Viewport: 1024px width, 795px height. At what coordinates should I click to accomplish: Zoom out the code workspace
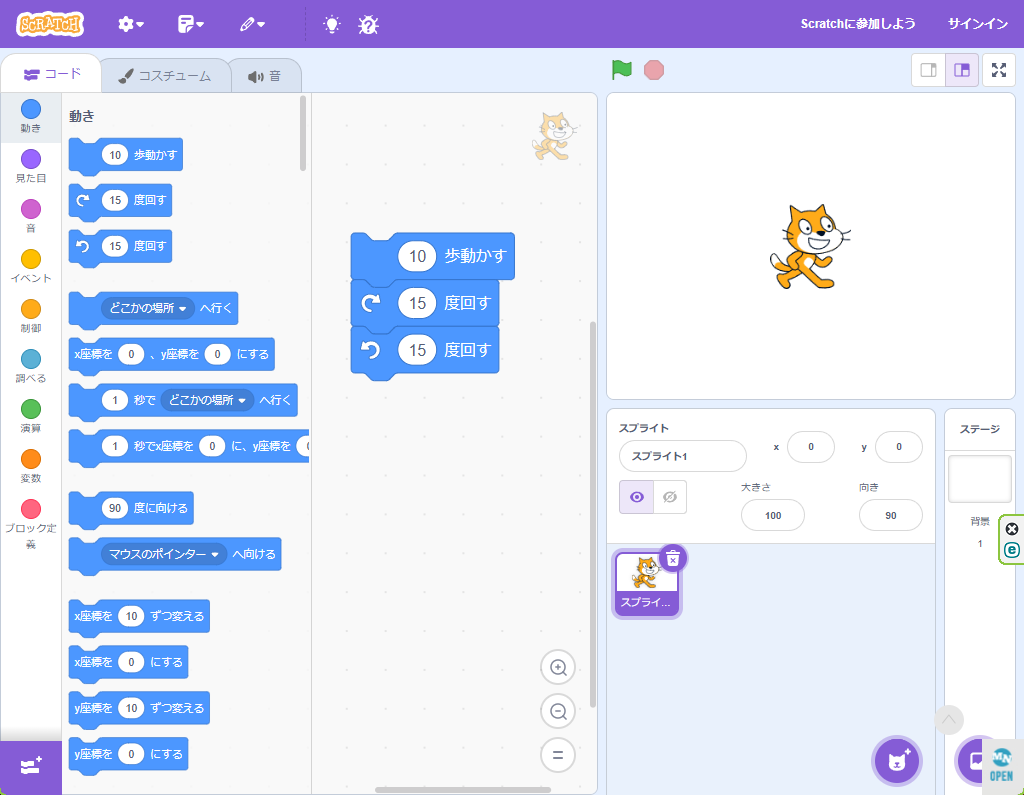pos(558,711)
